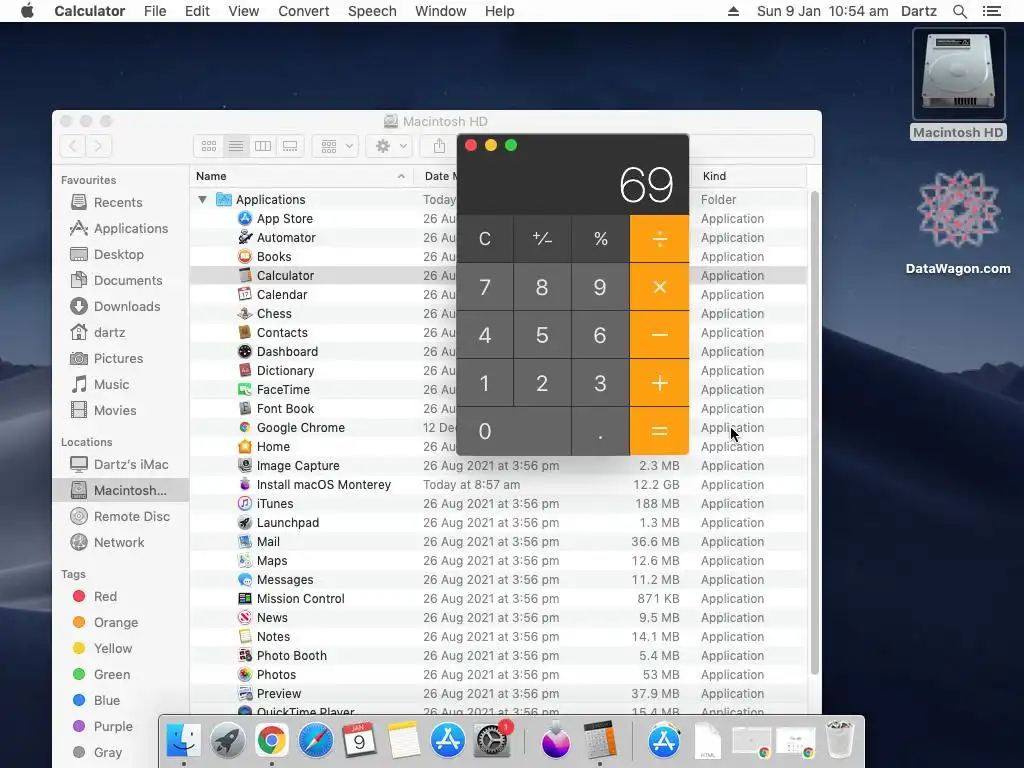Switch Finder to icon view
The height and width of the screenshot is (768, 1024).
[x=209, y=146]
